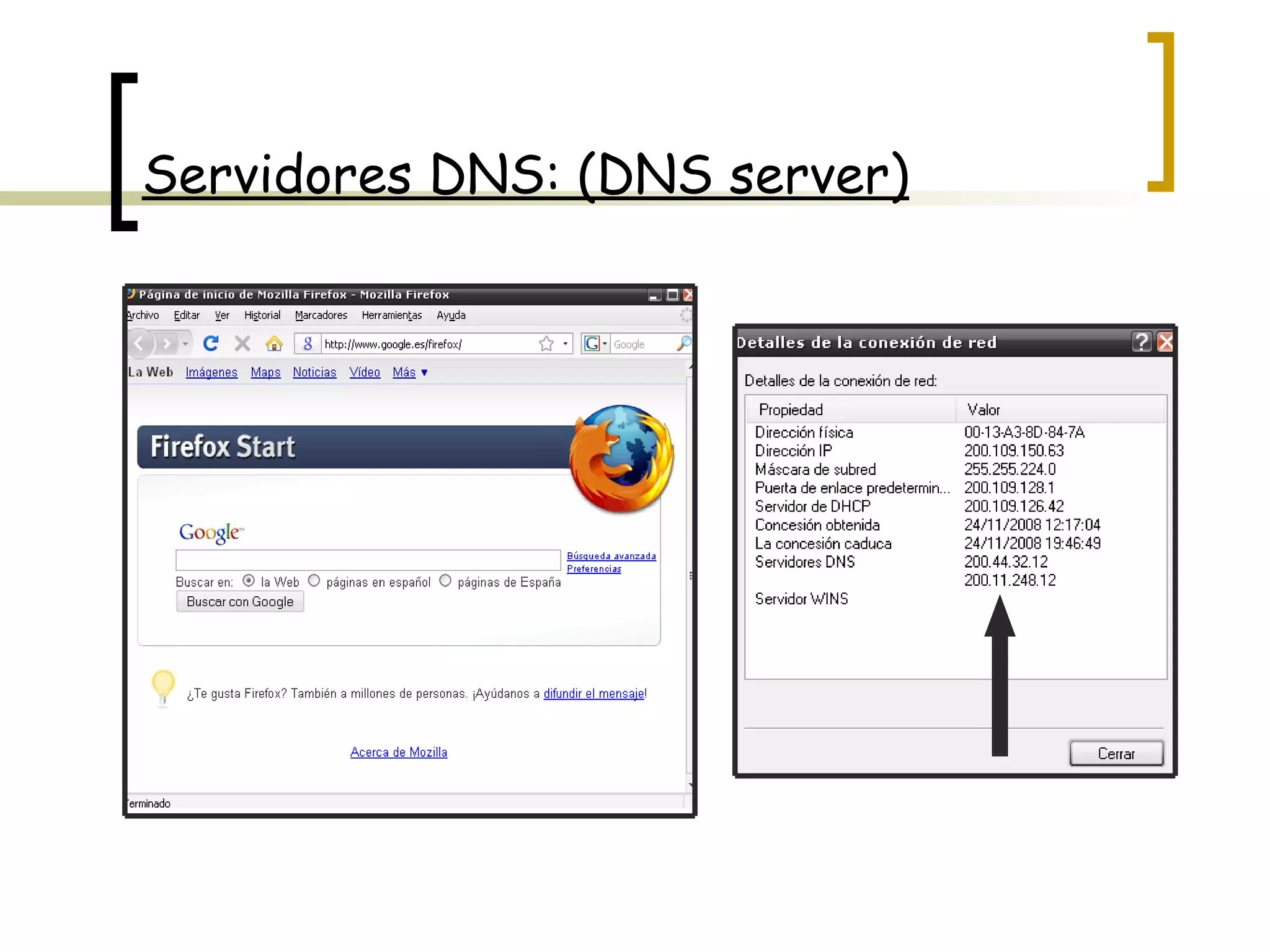Select the Servidor de DHCP row
The image size is (1270, 952).
point(955,506)
